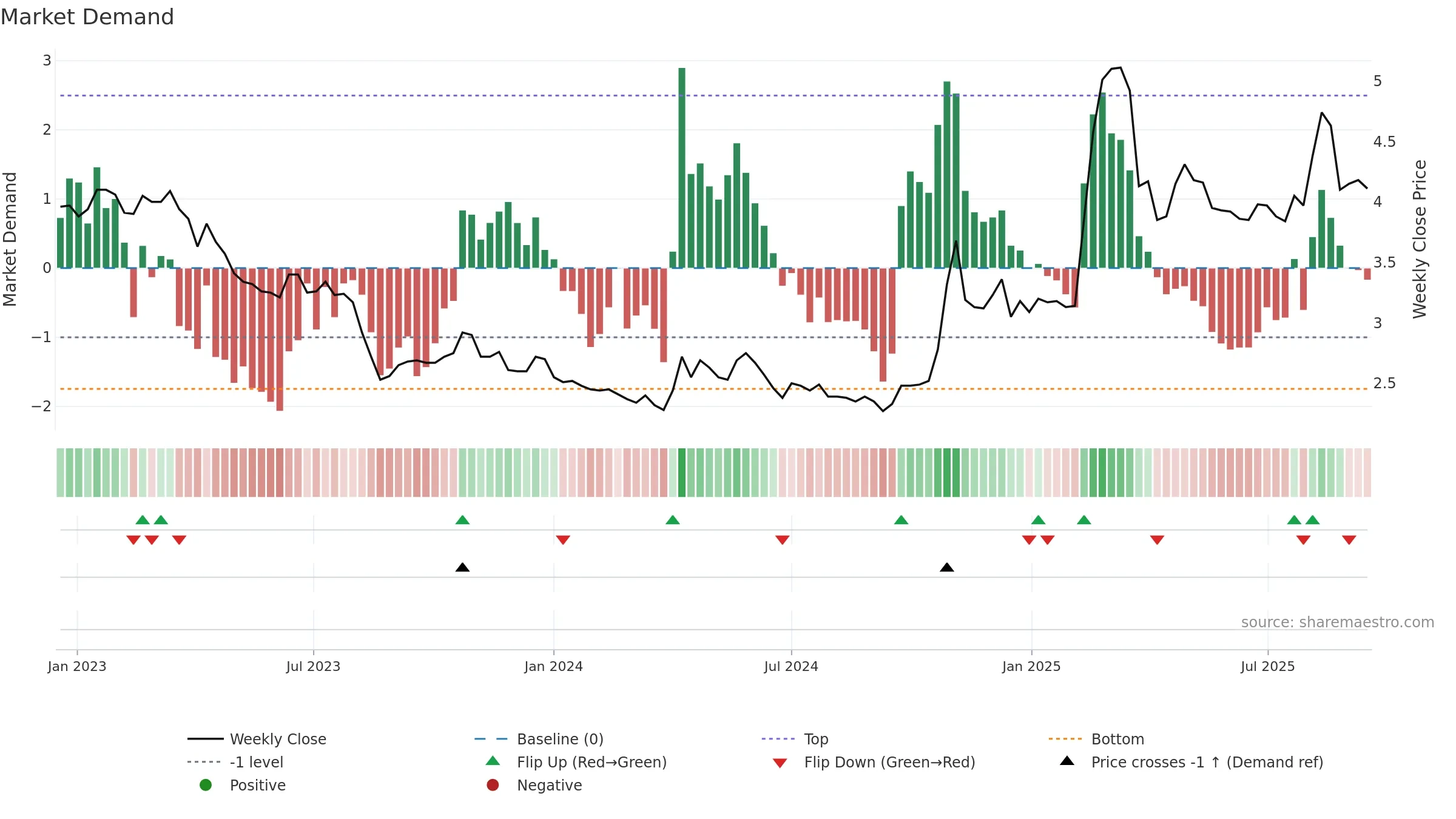Toggle the Flip Up (Red→Green) label
1456x819 pixels.
[591, 762]
